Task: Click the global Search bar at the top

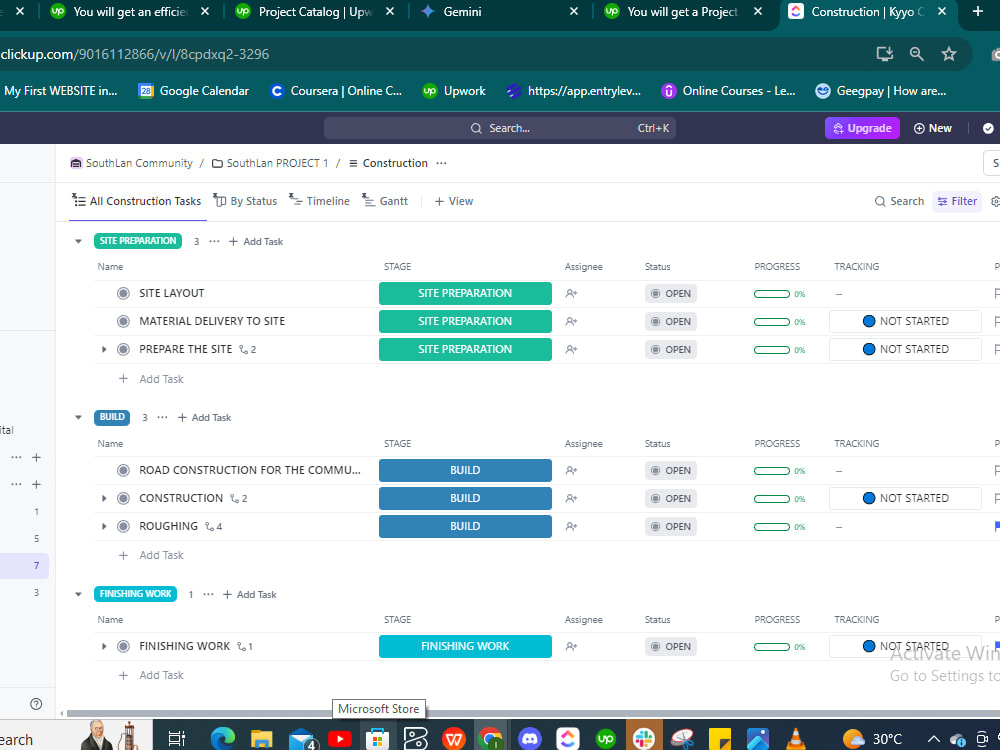Action: [x=500, y=128]
